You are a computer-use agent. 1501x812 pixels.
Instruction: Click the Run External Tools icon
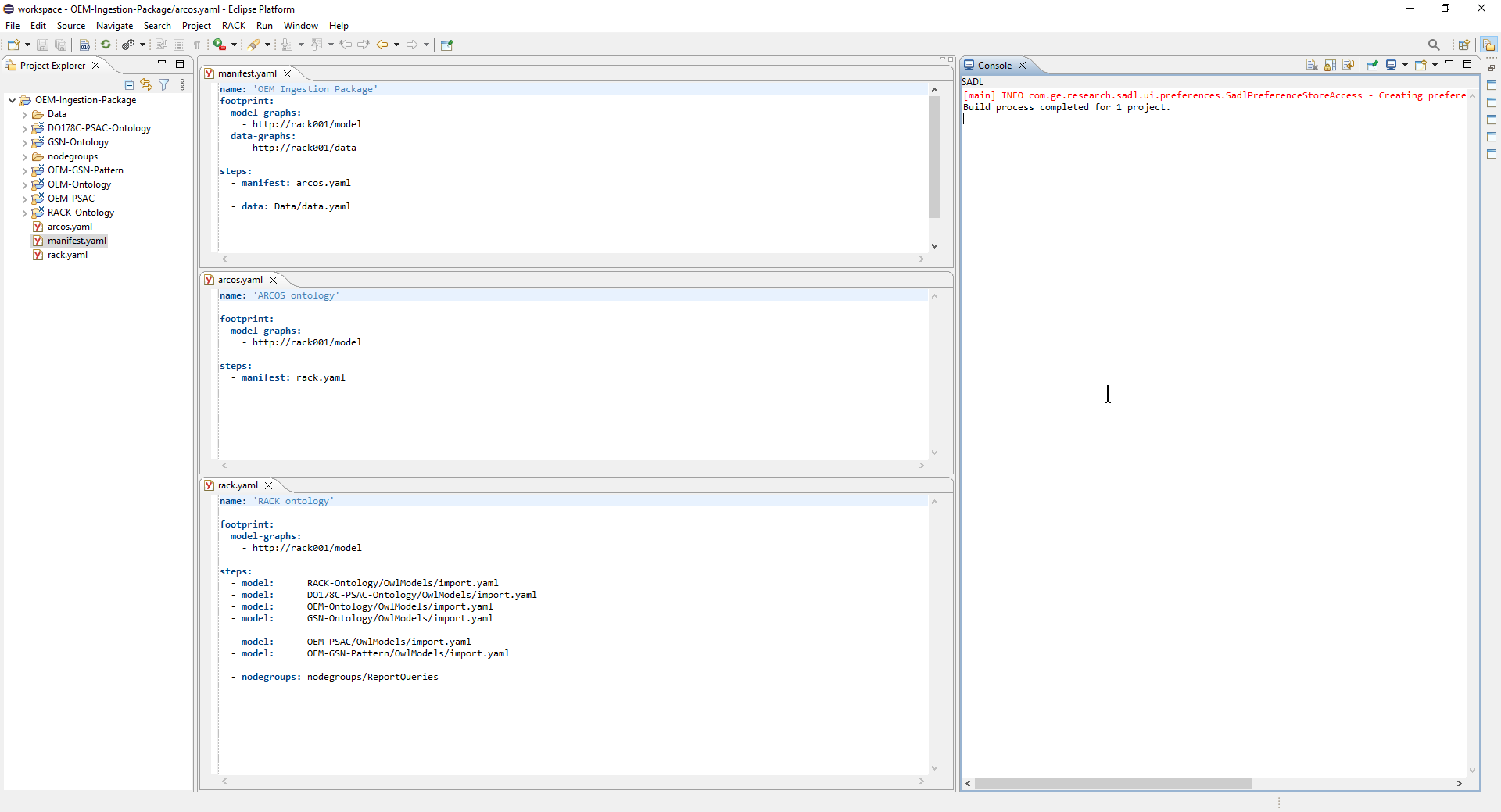coord(220,45)
